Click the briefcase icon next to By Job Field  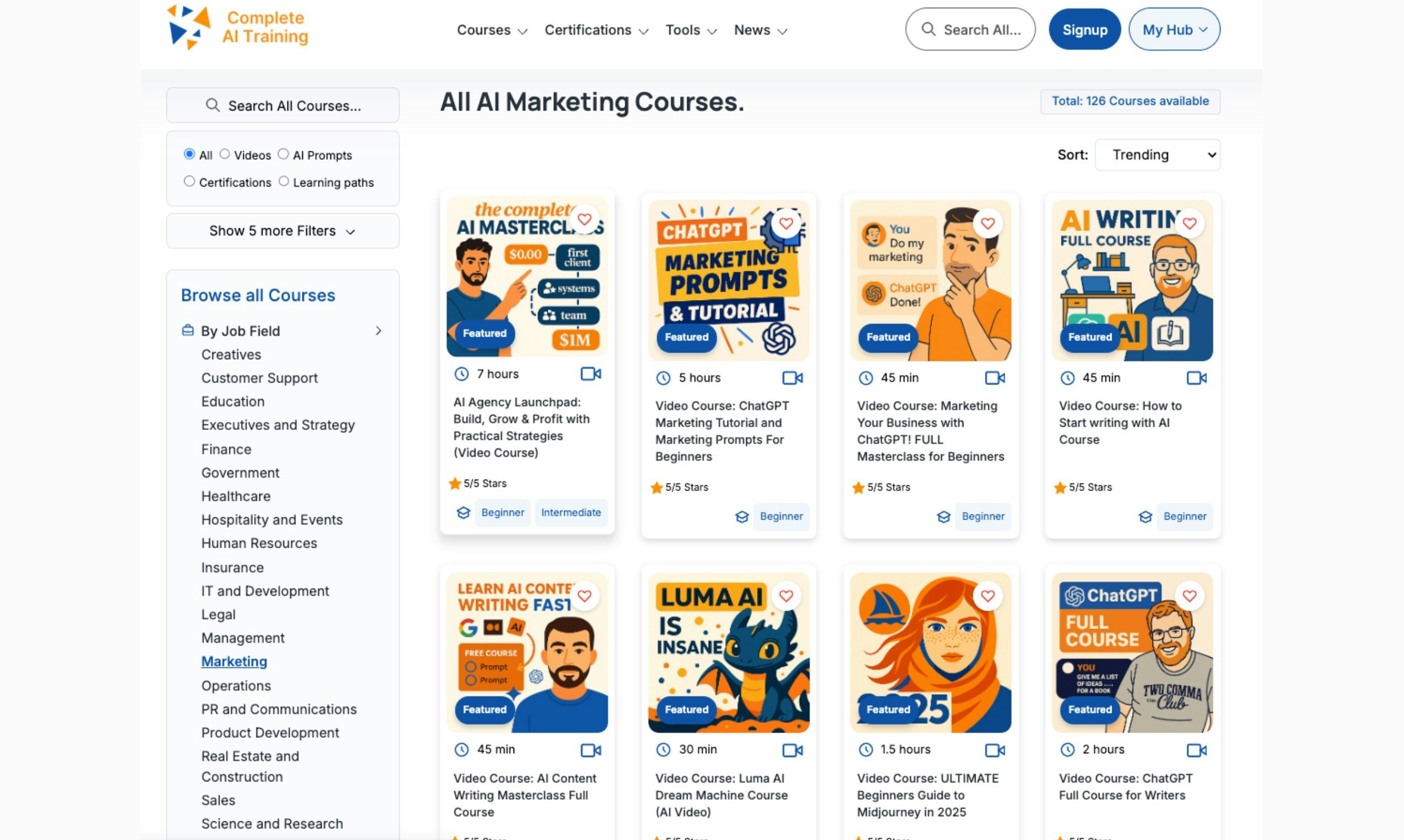[x=187, y=330]
